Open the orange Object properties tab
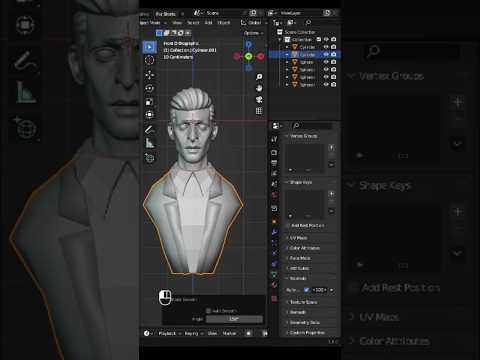The height and width of the screenshot is (360, 480). pos(274,221)
